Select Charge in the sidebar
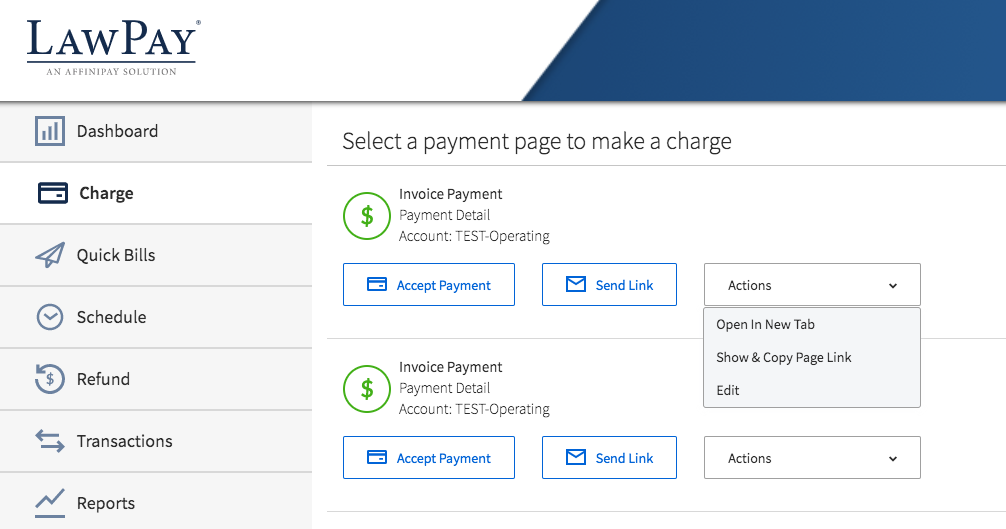 [156, 193]
